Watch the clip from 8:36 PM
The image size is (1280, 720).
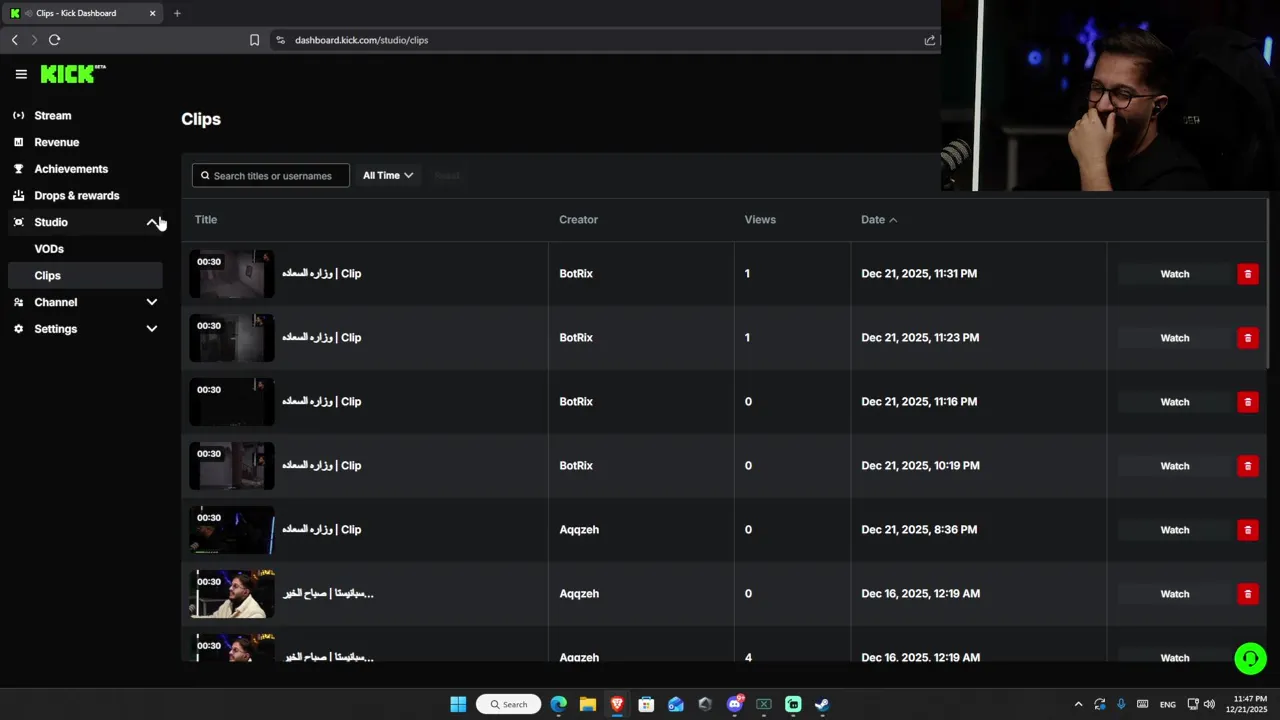(1174, 530)
